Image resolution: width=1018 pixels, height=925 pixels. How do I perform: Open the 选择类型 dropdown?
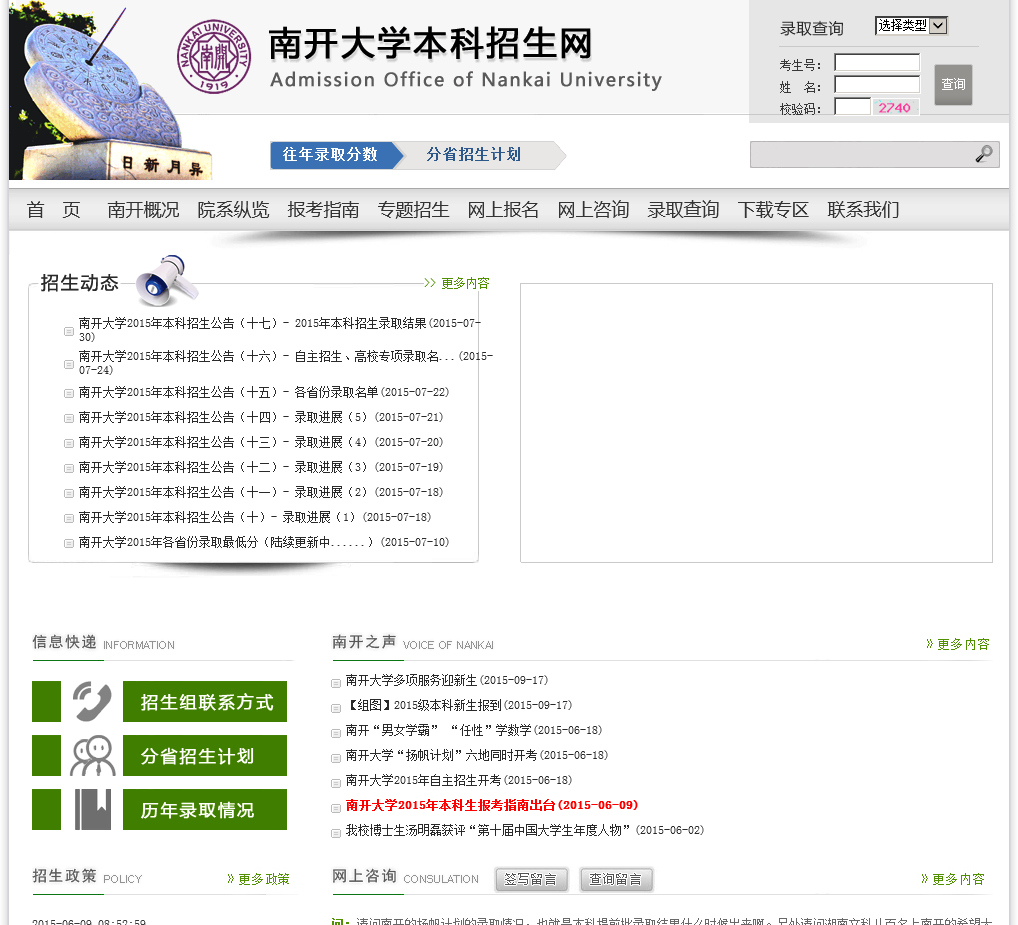(x=911, y=26)
